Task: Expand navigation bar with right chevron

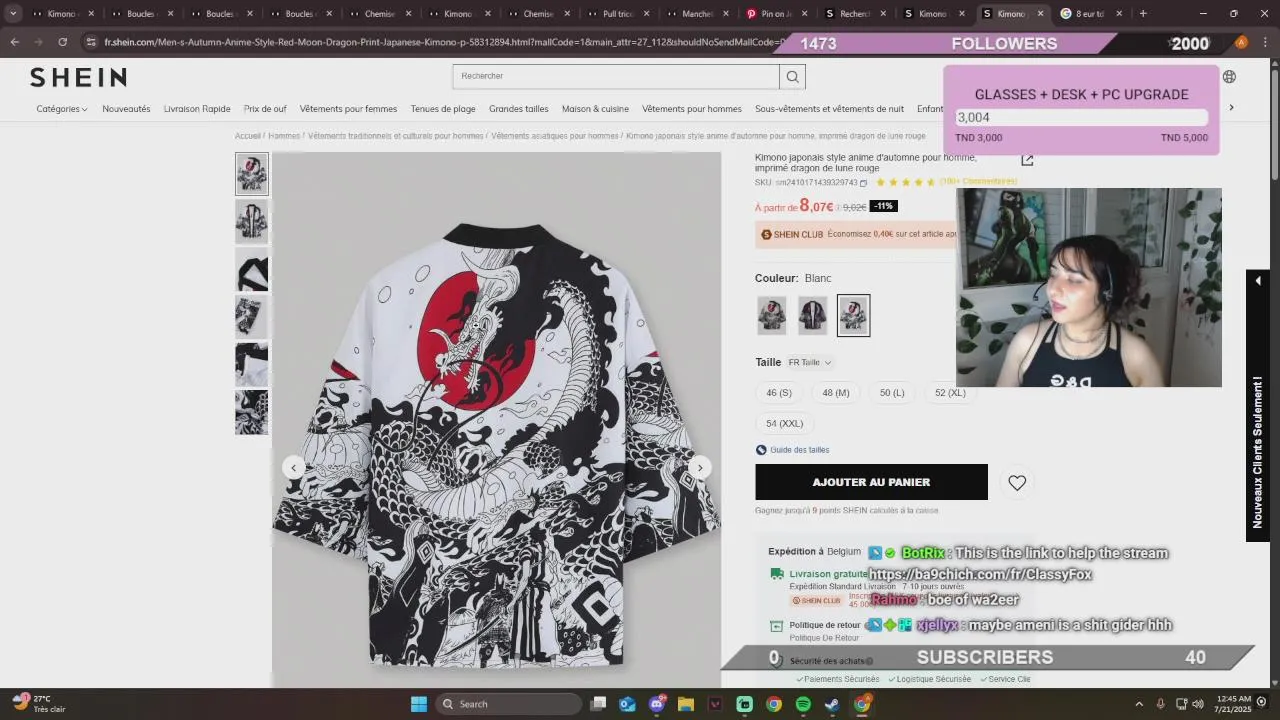Action: point(1231,108)
